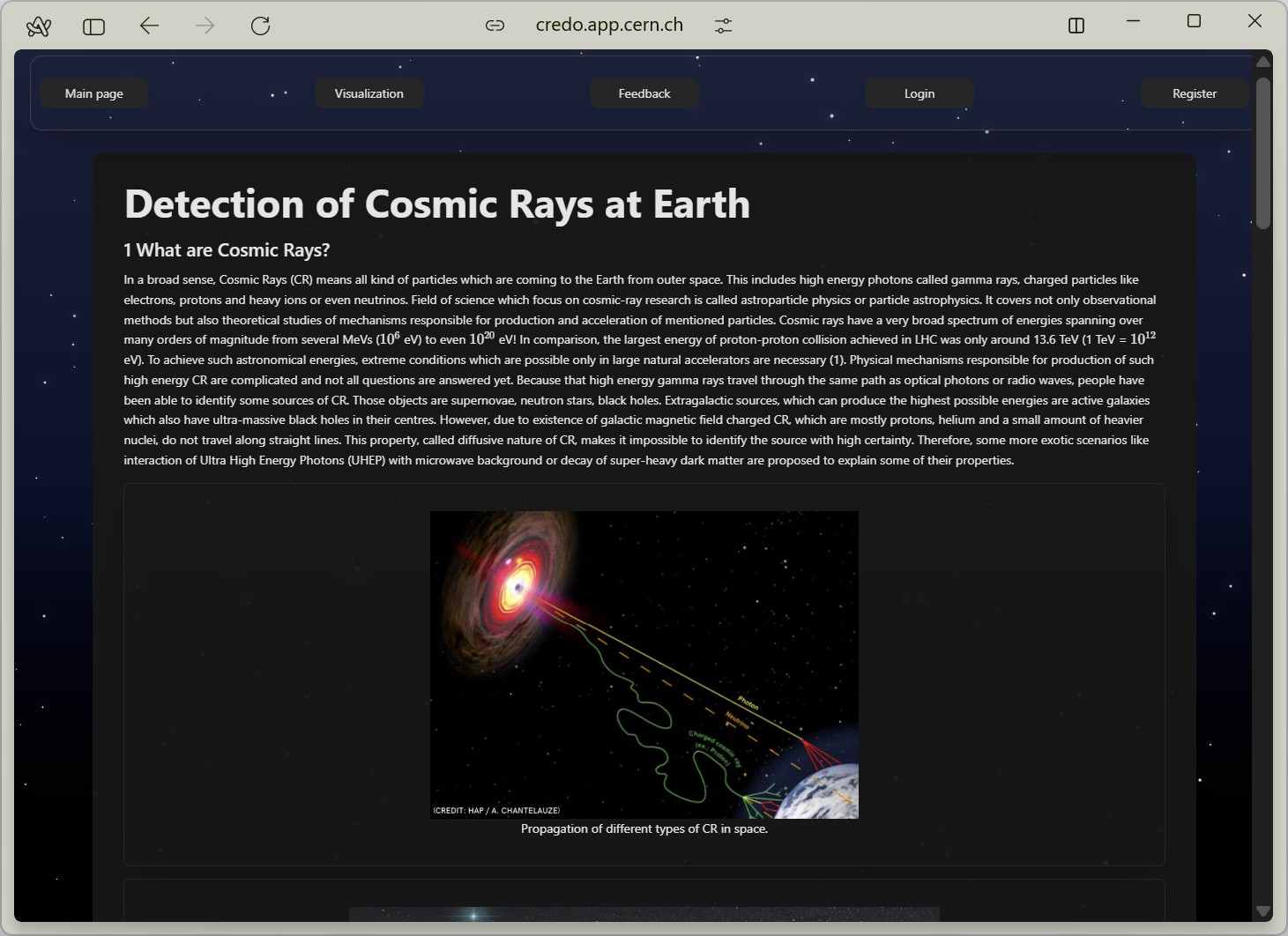The height and width of the screenshot is (936, 1288).
Task: Click the link icon beside the address bar
Action: (x=495, y=25)
